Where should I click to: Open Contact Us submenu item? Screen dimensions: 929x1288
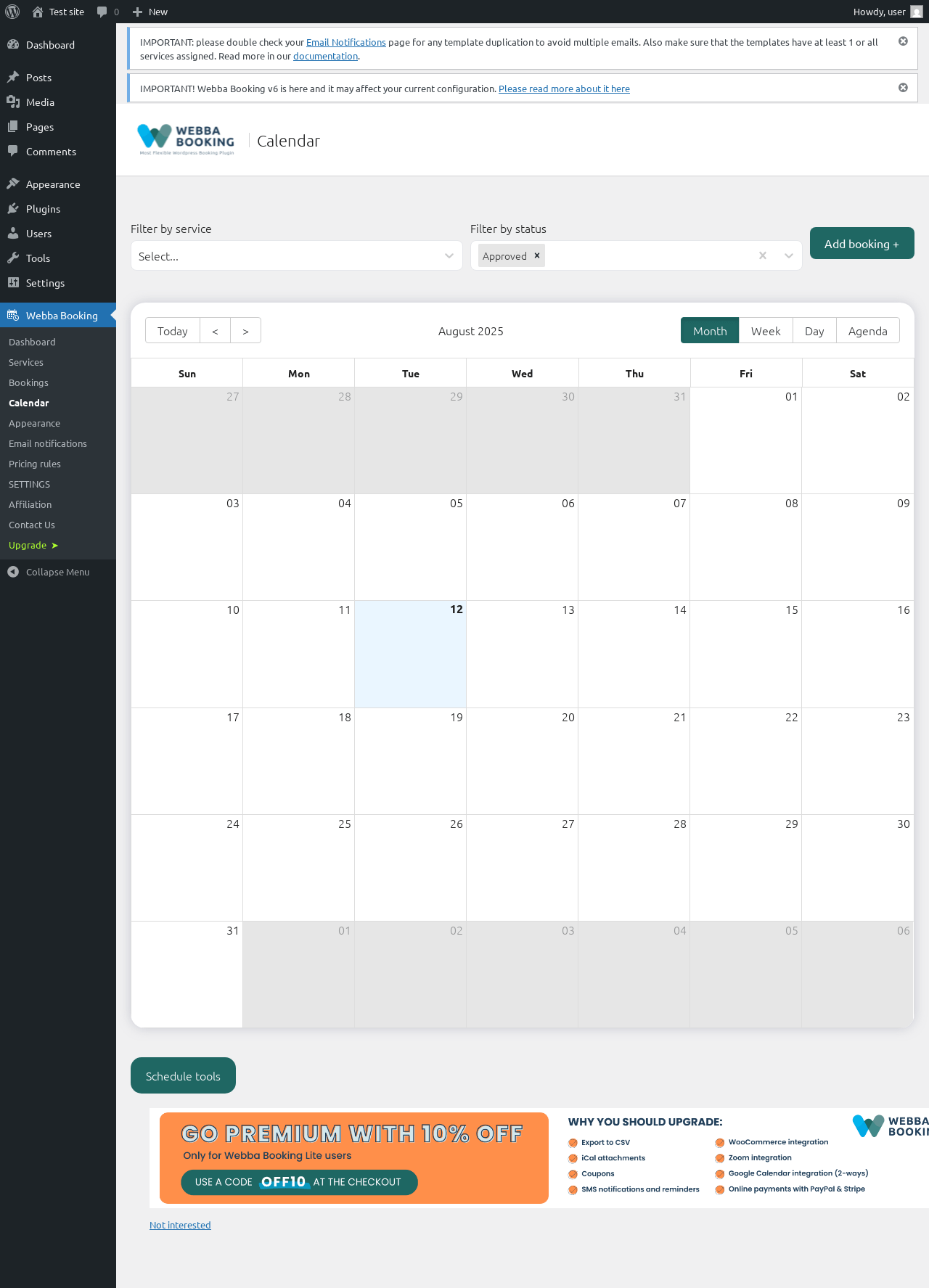pos(58,525)
